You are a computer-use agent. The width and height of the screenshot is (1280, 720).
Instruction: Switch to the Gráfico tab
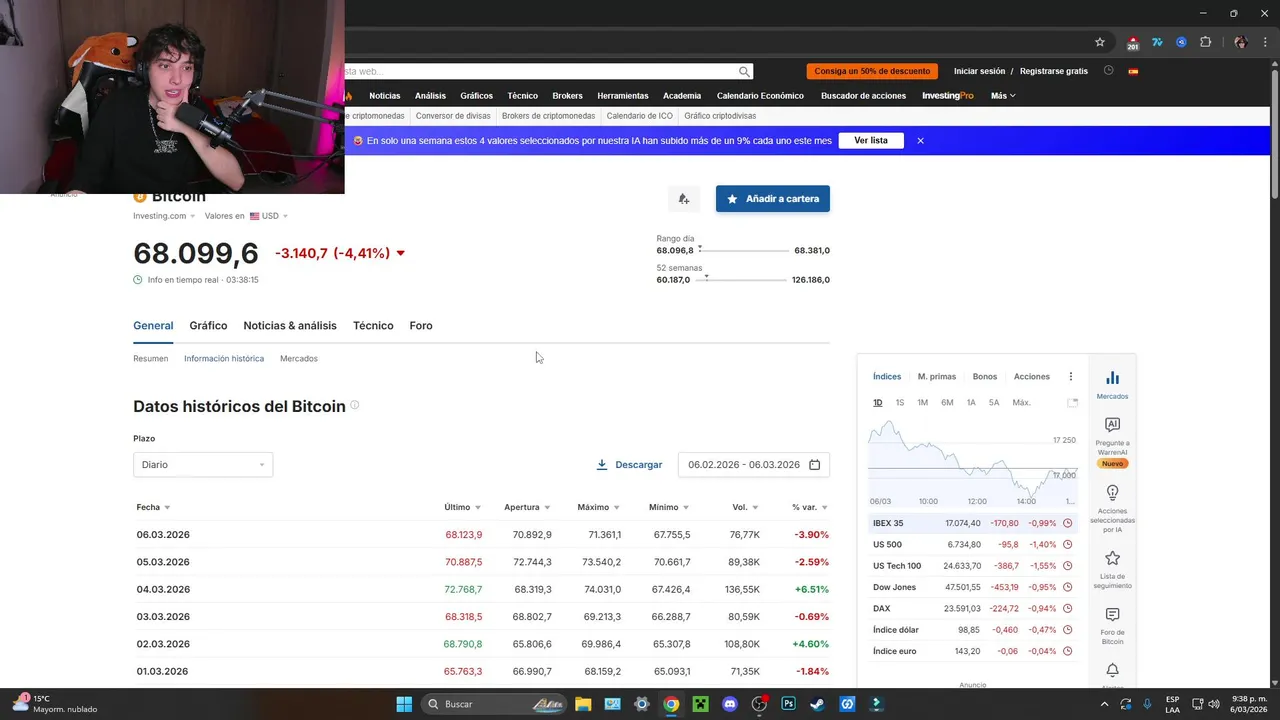[208, 325]
